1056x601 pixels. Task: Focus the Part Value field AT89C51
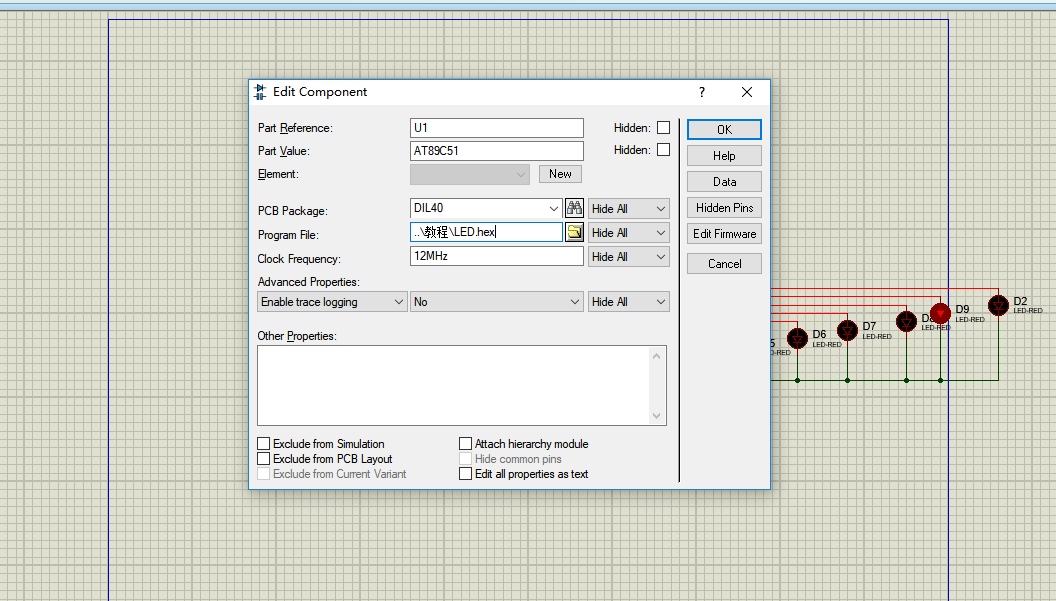pos(496,150)
